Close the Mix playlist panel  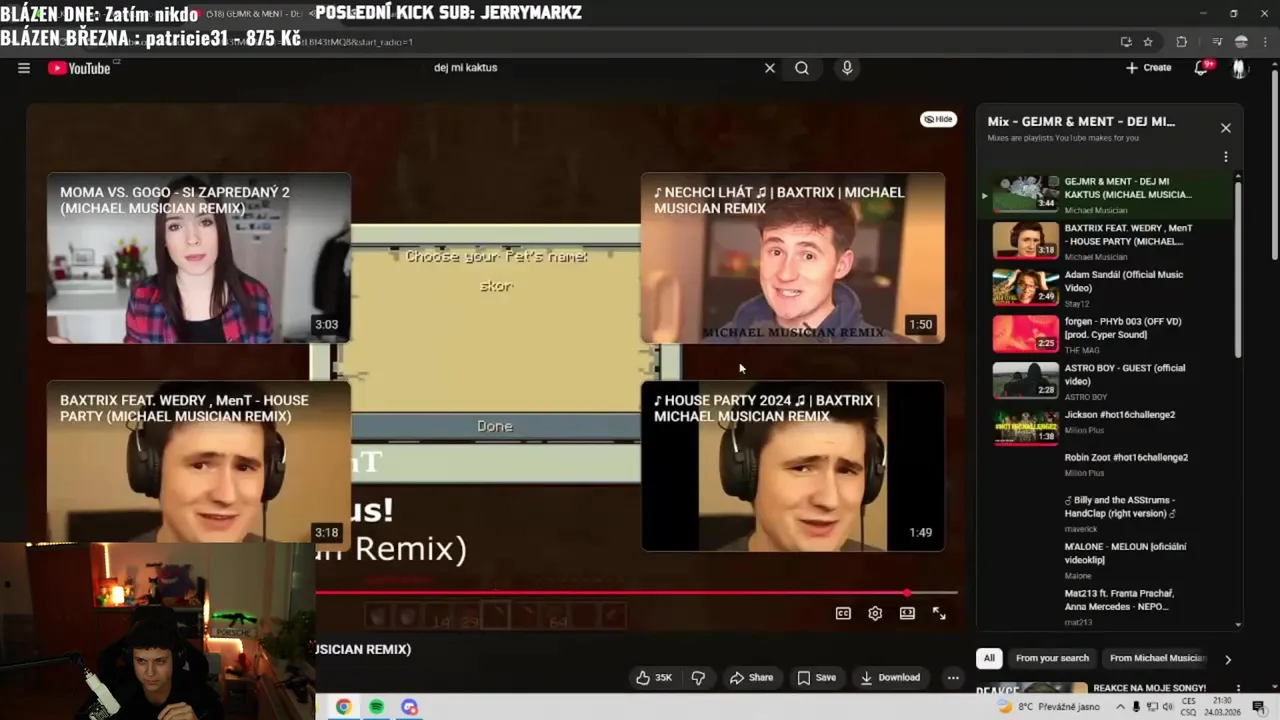point(1225,128)
